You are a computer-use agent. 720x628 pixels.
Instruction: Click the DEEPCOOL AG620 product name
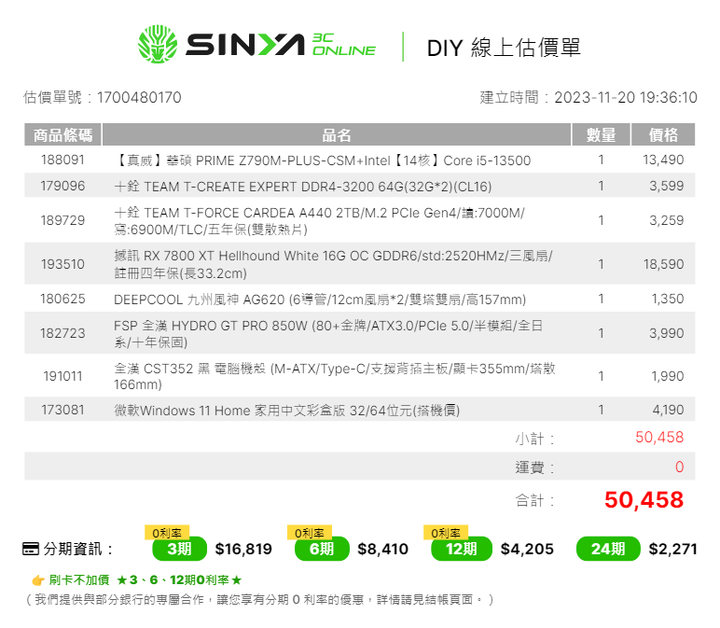coord(320,300)
